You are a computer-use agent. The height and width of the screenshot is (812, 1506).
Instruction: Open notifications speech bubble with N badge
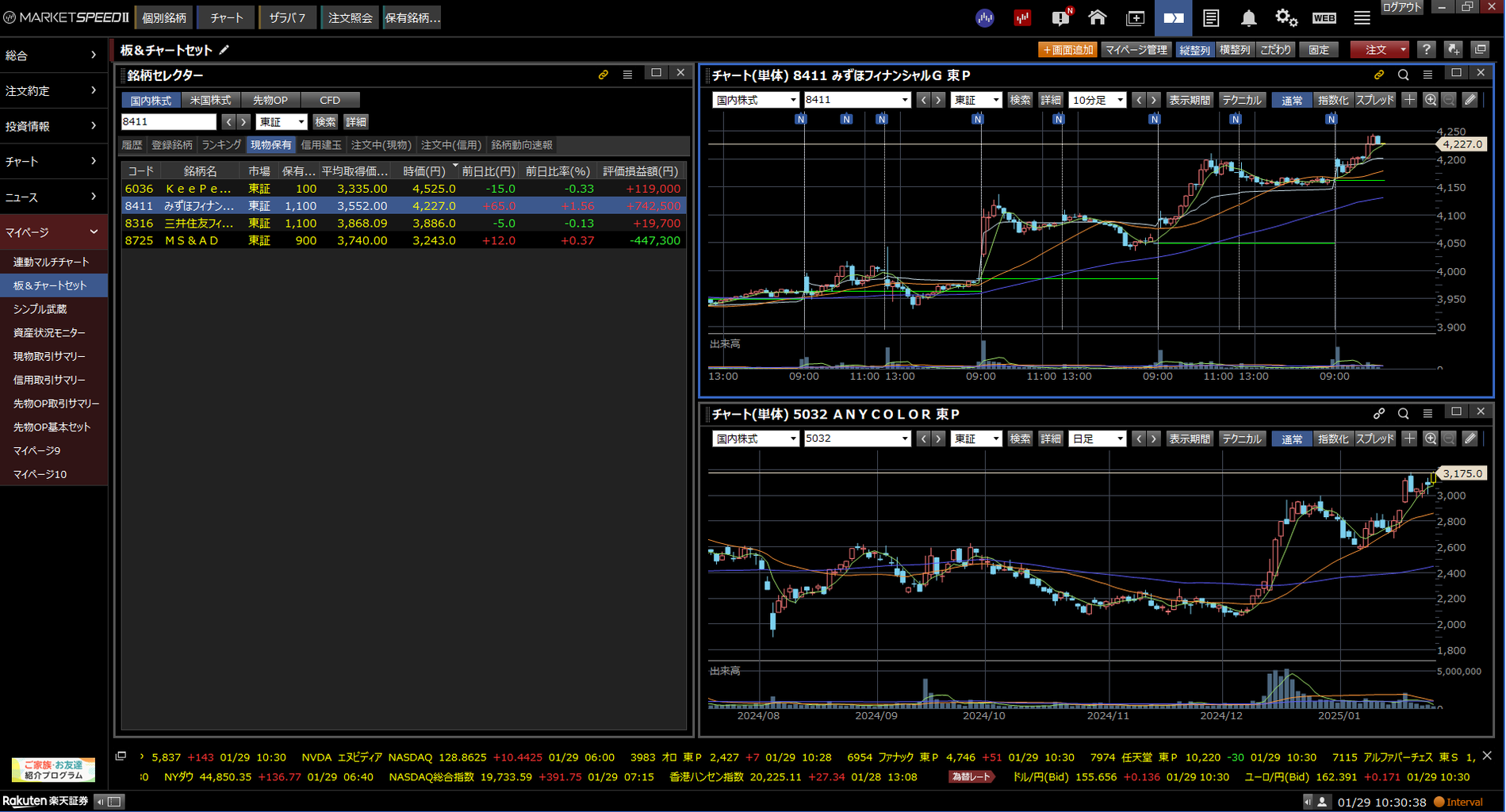click(1060, 18)
